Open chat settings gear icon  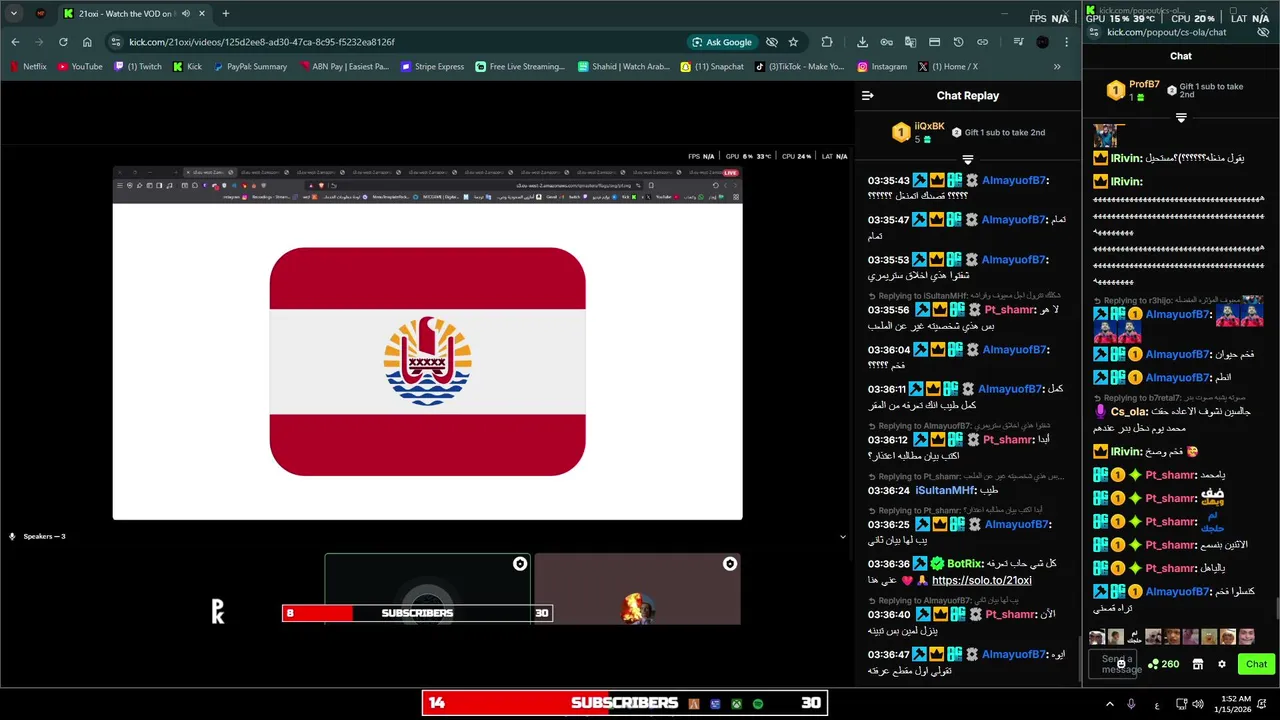(x=1221, y=664)
